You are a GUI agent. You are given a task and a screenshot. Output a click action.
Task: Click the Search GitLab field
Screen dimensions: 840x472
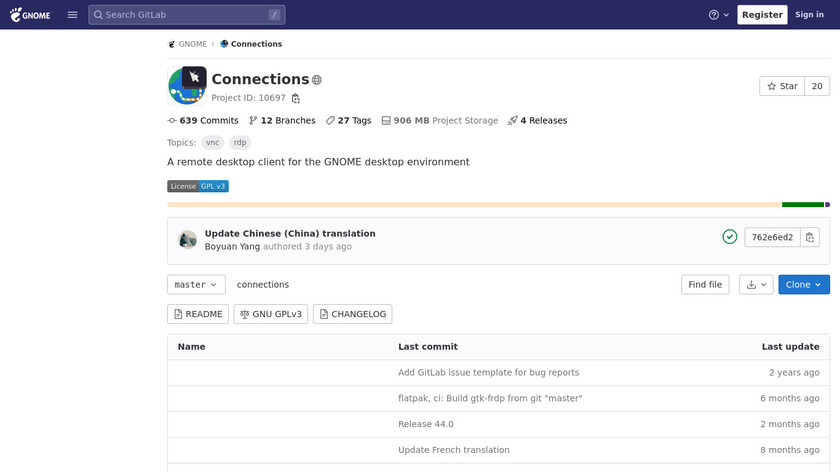186,15
